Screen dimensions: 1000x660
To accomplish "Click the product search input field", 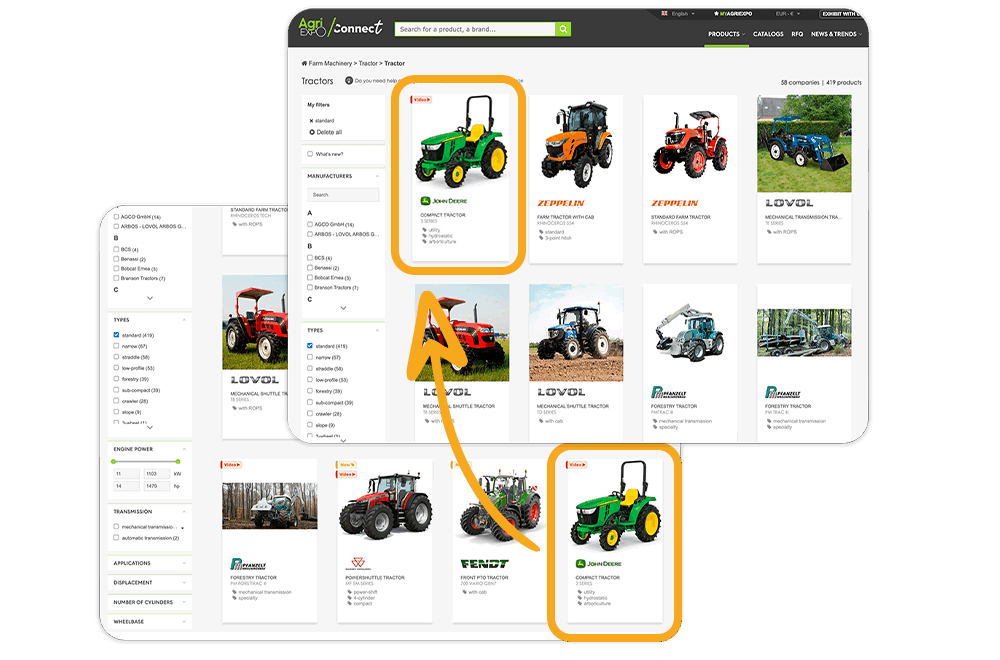I will [475, 29].
